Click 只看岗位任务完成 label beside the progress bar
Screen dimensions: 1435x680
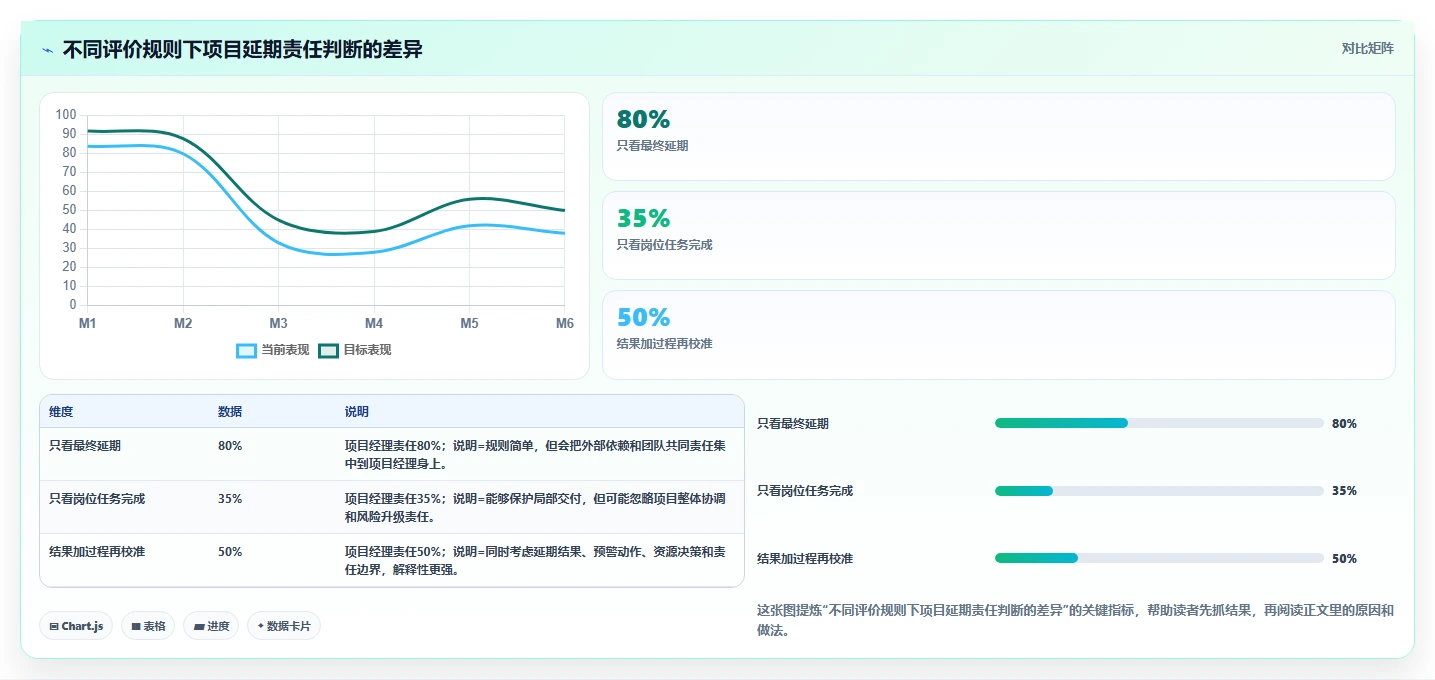805,491
